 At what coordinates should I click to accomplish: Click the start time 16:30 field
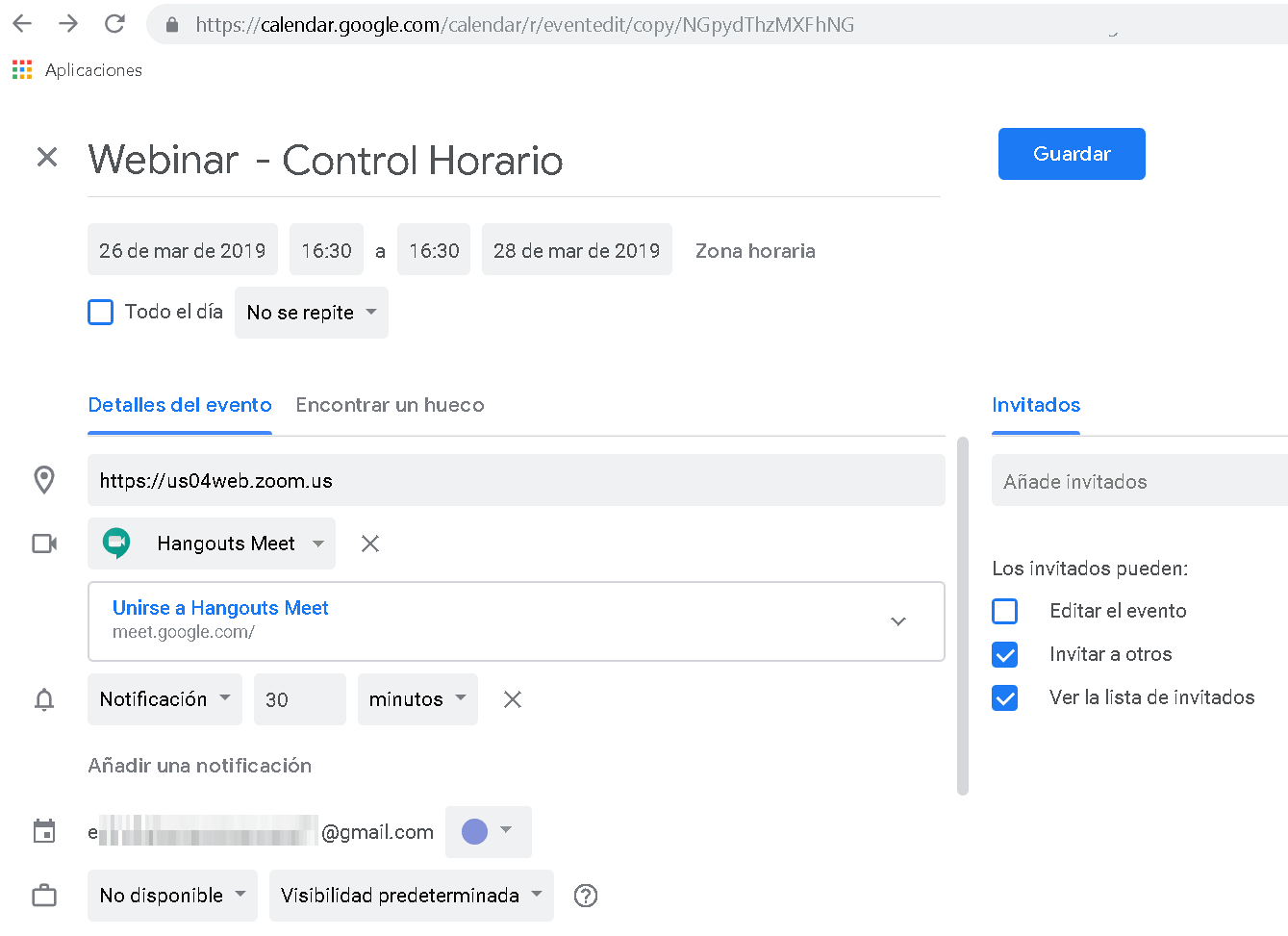[327, 249]
